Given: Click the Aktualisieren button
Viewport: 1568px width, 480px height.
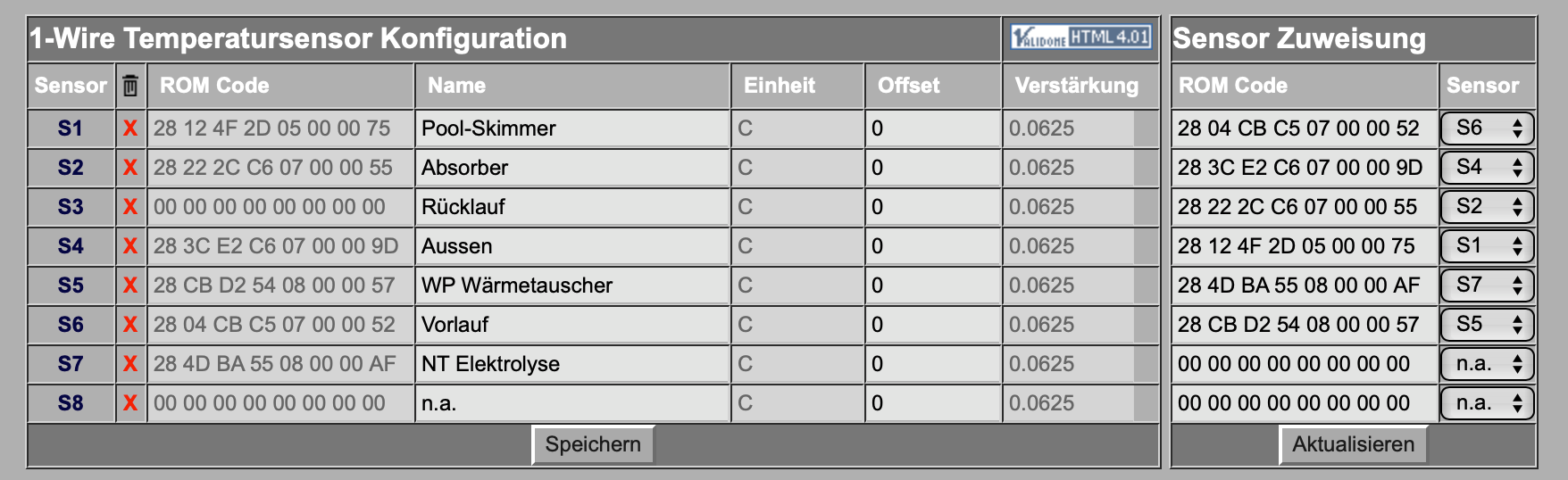Looking at the screenshot, I should (1353, 444).
